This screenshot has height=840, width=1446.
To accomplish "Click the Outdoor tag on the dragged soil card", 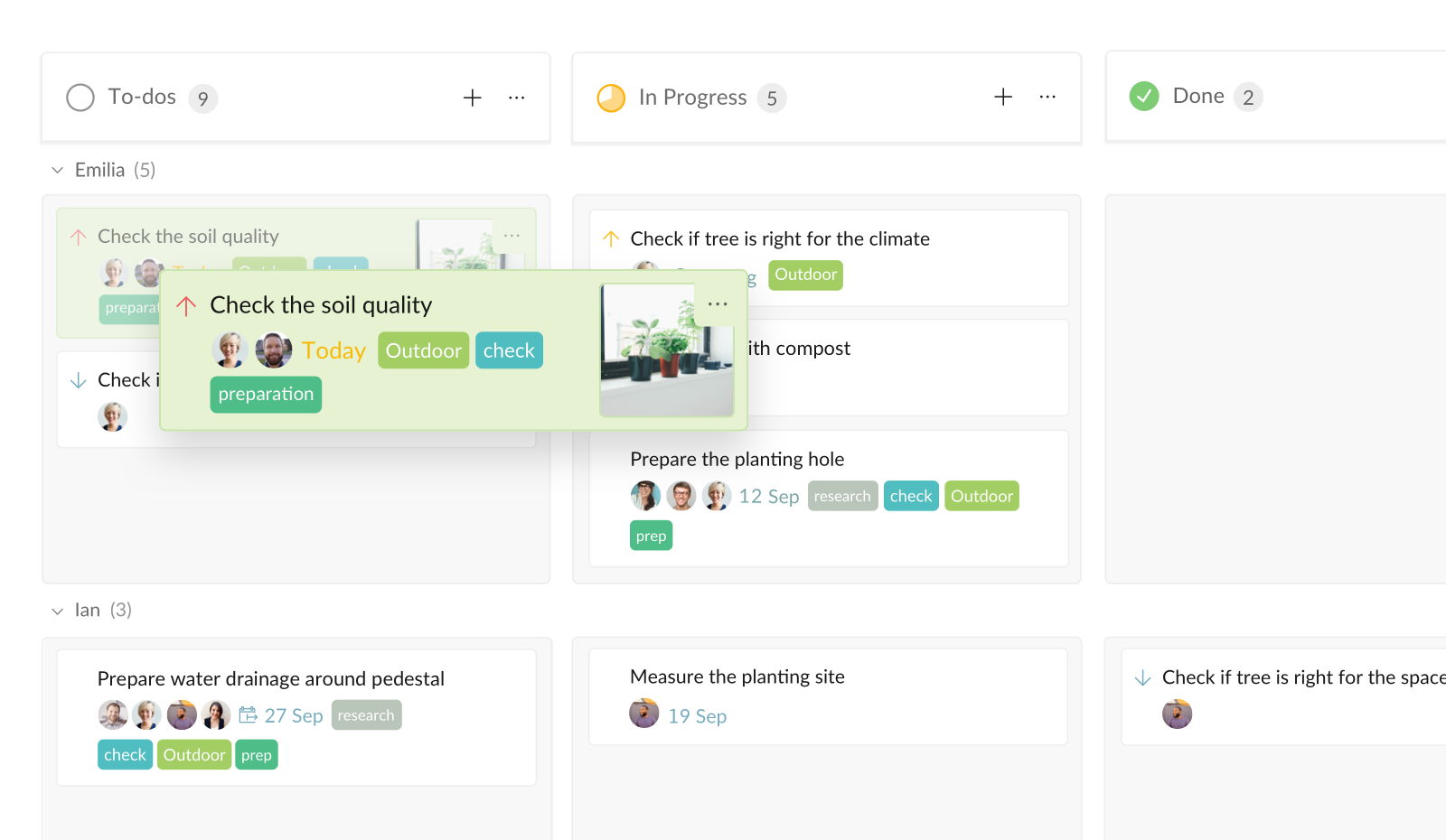I will tap(424, 350).
